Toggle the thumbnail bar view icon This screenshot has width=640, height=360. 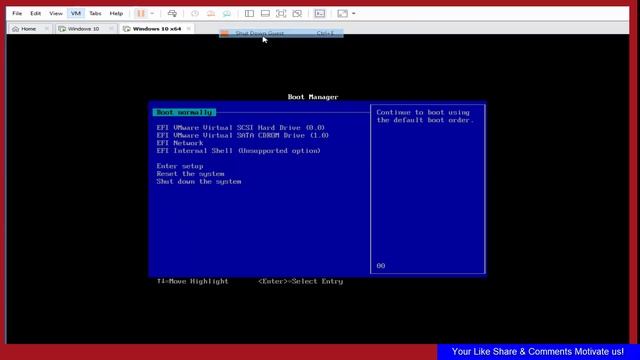[x=265, y=13]
